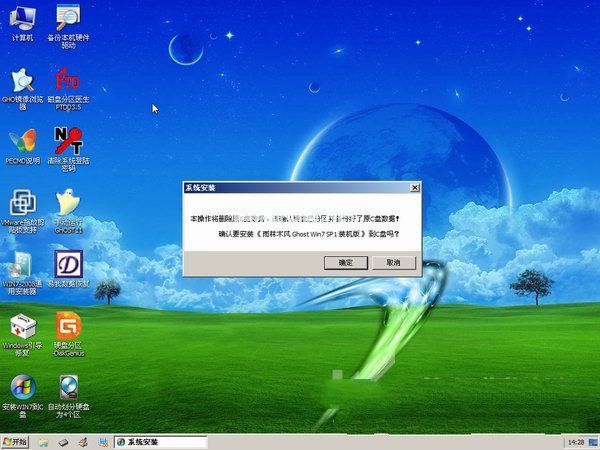Open the PECMD说明 icon
The image size is (600, 450).
point(23,146)
